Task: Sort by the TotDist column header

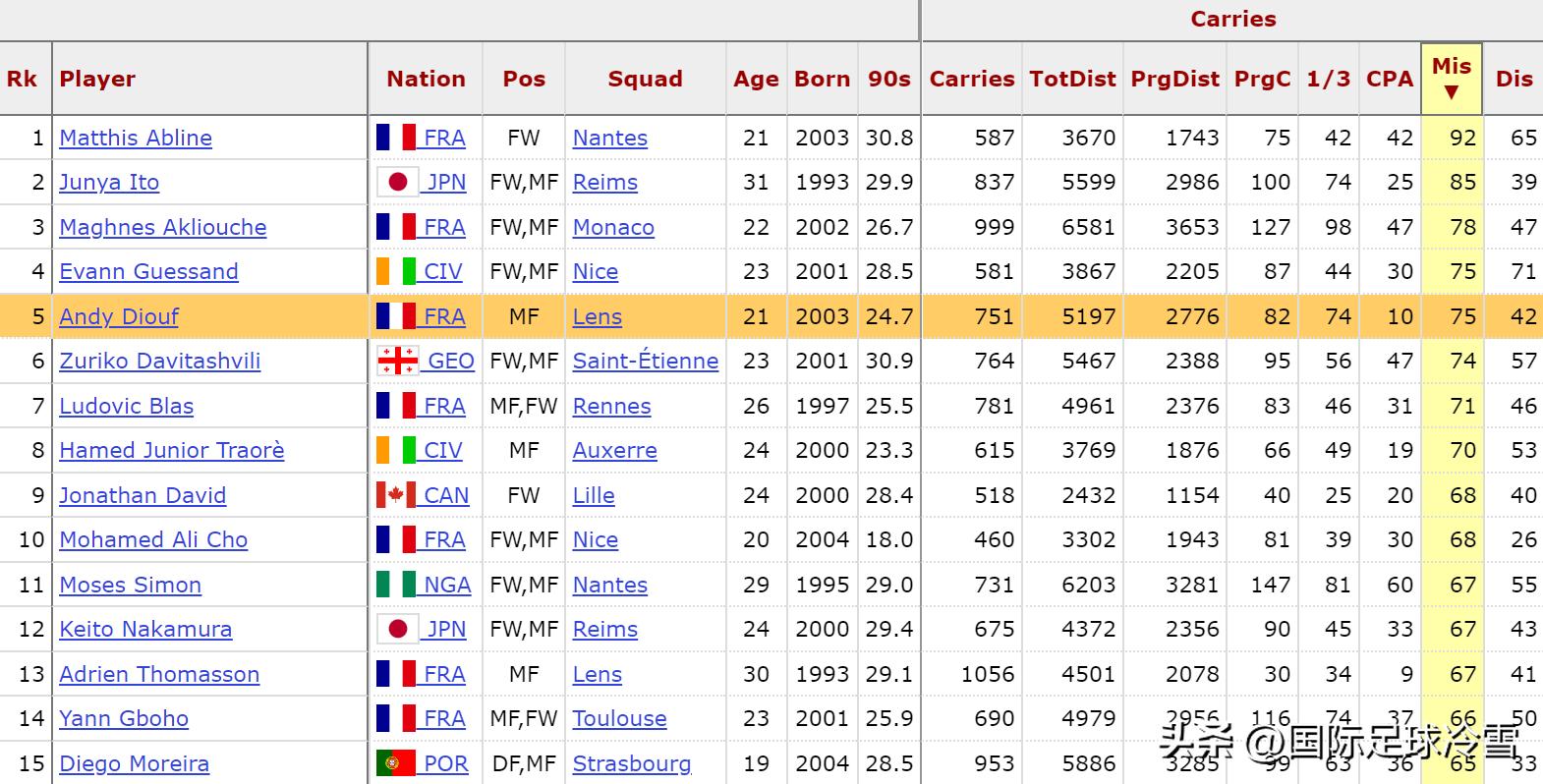Action: tap(1072, 79)
